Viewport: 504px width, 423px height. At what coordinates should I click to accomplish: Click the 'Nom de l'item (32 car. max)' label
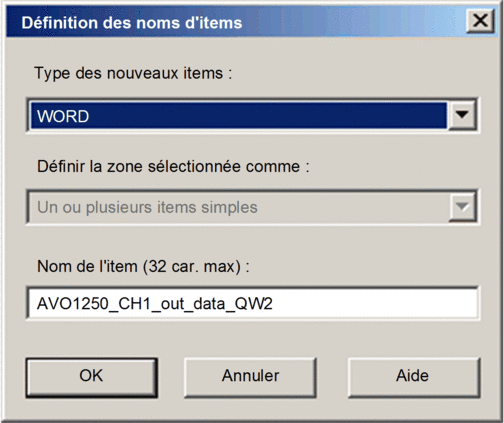[x=143, y=266]
